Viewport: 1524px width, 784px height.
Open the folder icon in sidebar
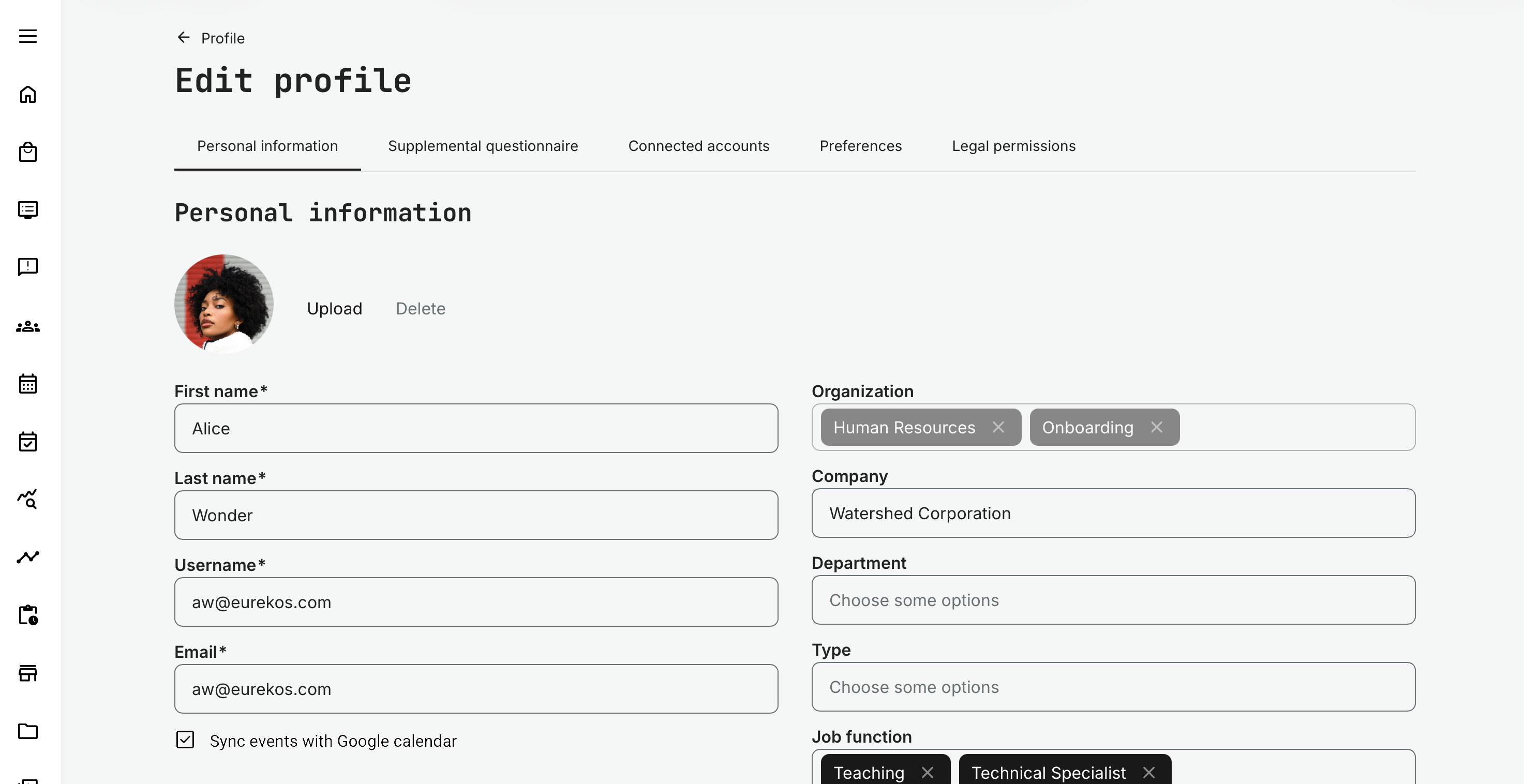tap(28, 731)
